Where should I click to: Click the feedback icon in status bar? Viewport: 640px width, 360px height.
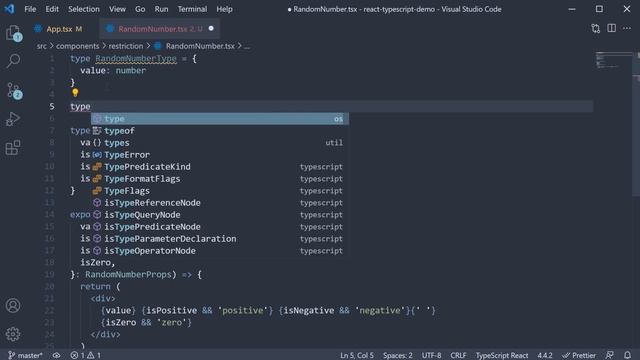click(x=610, y=355)
